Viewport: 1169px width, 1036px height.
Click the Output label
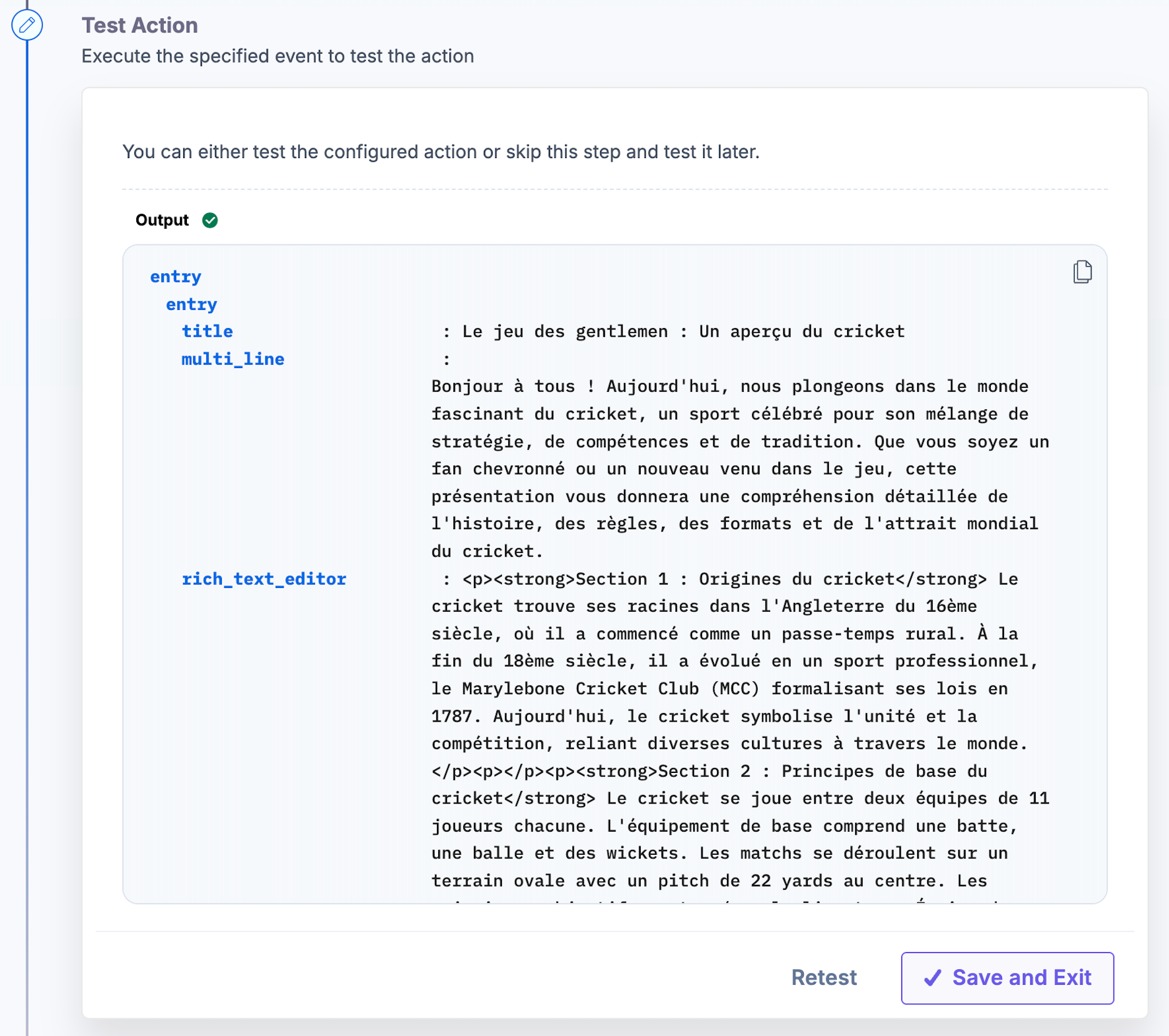point(162,220)
